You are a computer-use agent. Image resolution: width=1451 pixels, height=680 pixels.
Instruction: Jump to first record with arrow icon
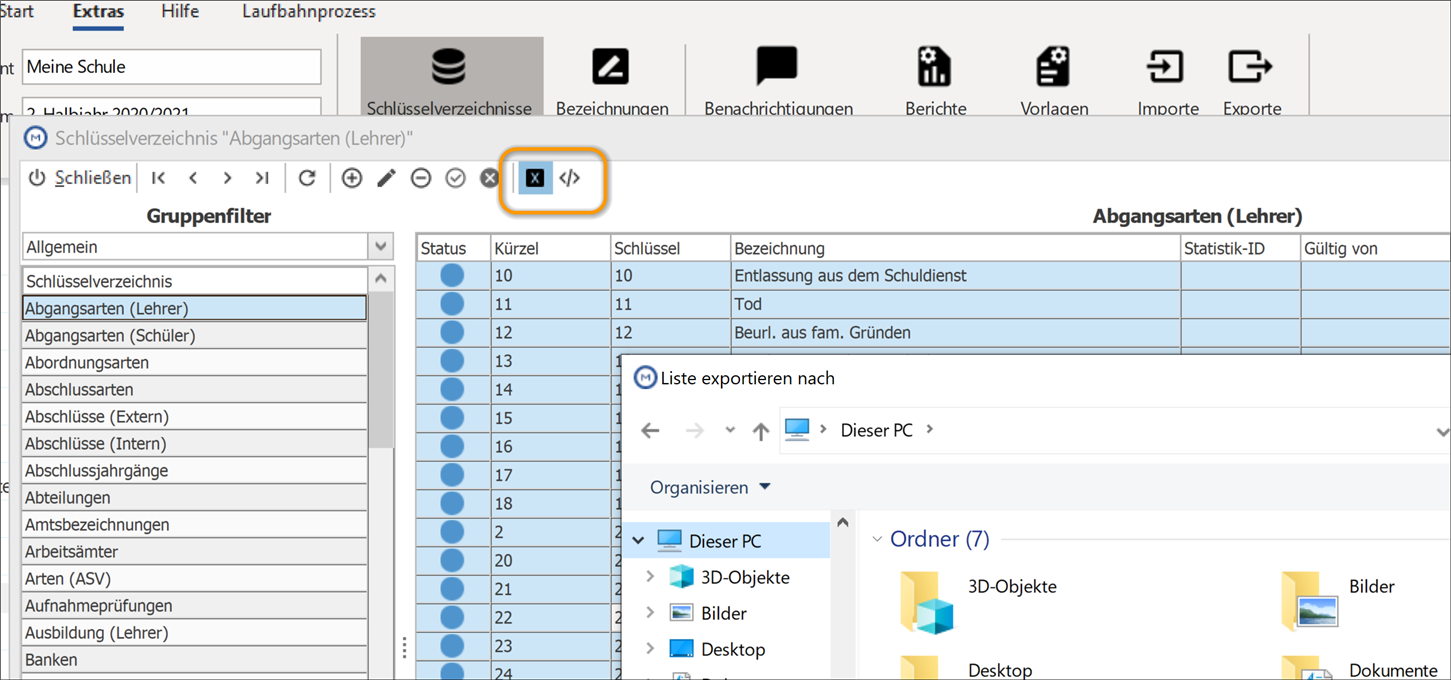point(159,178)
